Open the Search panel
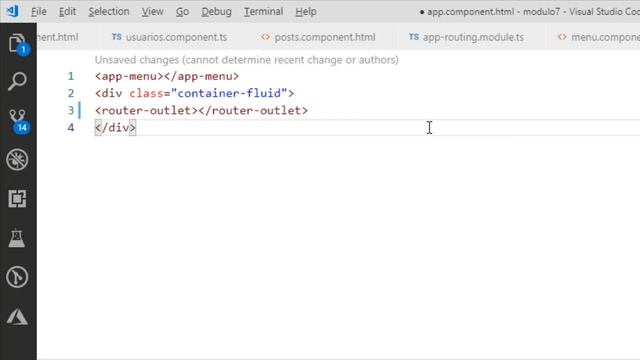Image resolution: width=640 pixels, height=360 pixels. pyautogui.click(x=18, y=81)
